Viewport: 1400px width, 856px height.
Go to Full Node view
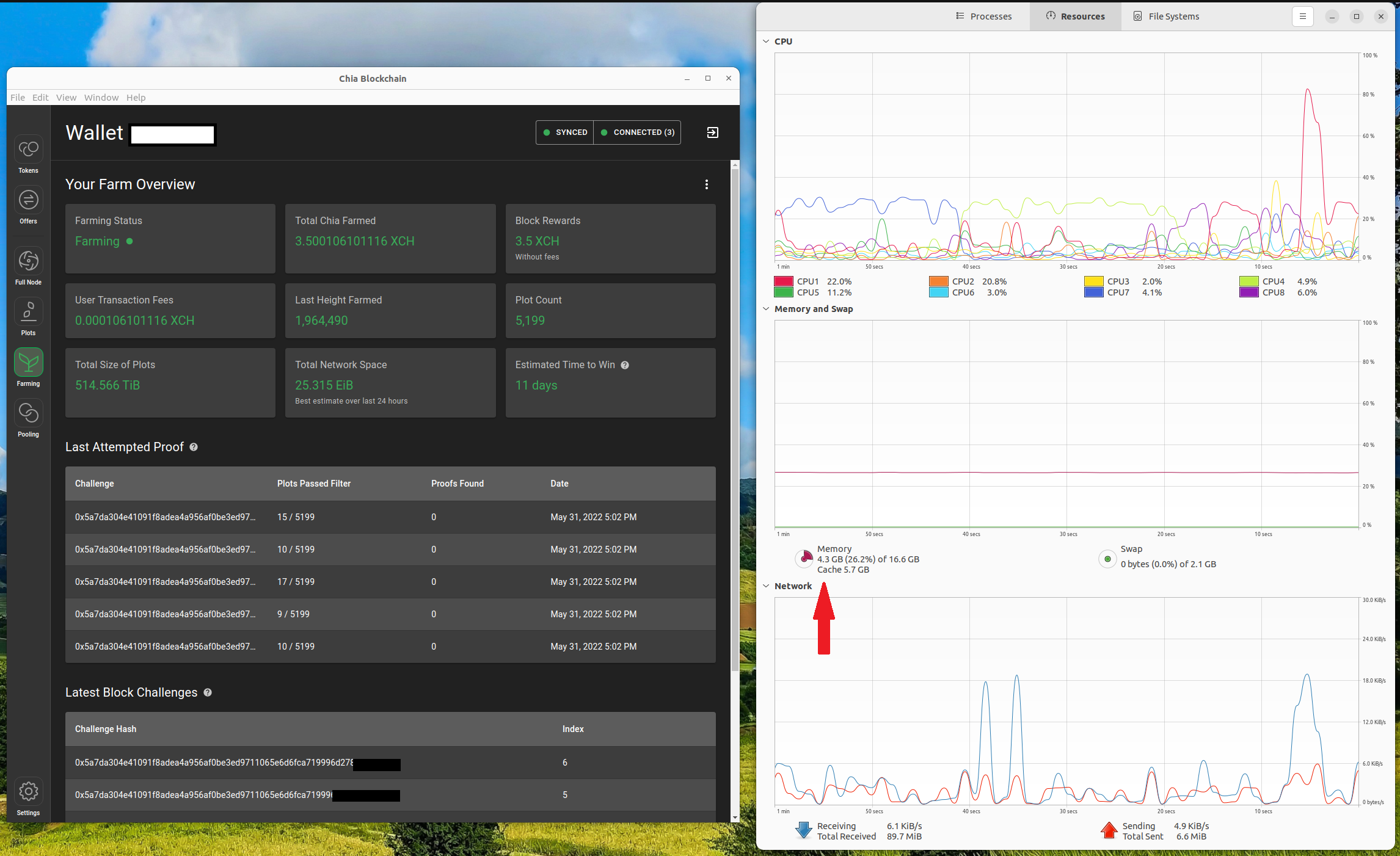tap(28, 266)
